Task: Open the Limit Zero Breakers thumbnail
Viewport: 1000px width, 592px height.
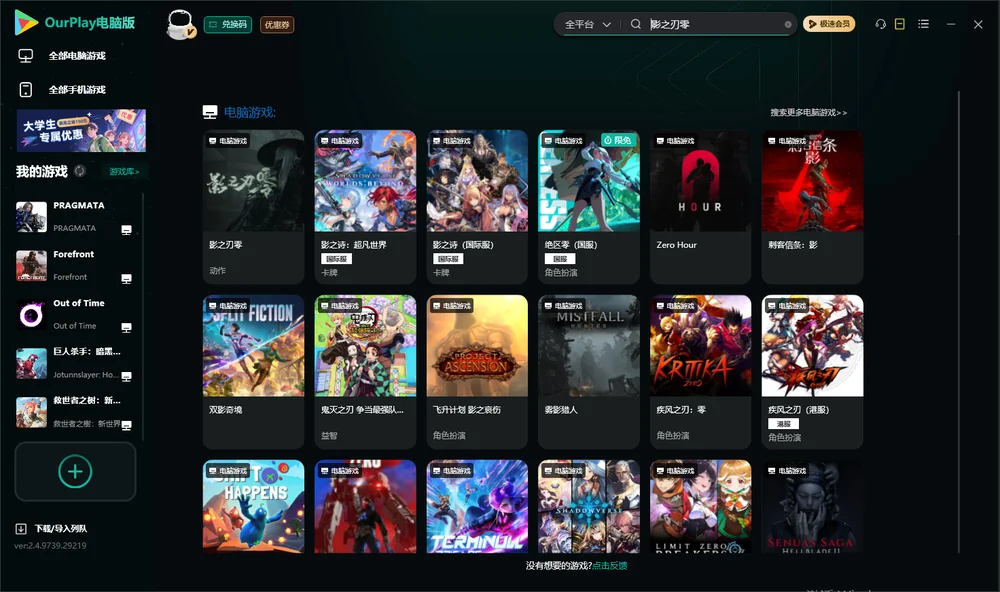Action: (700, 507)
